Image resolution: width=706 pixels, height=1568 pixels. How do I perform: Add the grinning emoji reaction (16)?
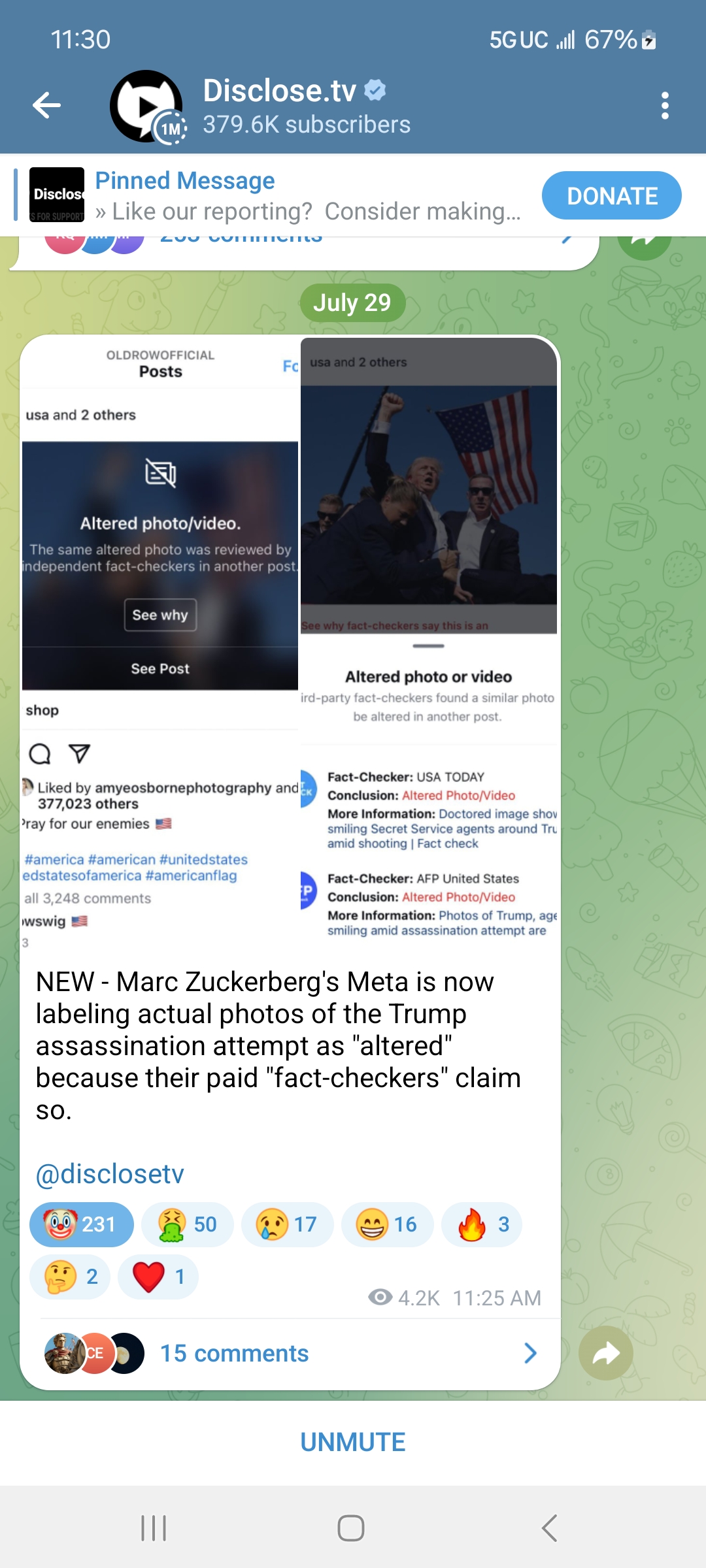(x=388, y=1224)
